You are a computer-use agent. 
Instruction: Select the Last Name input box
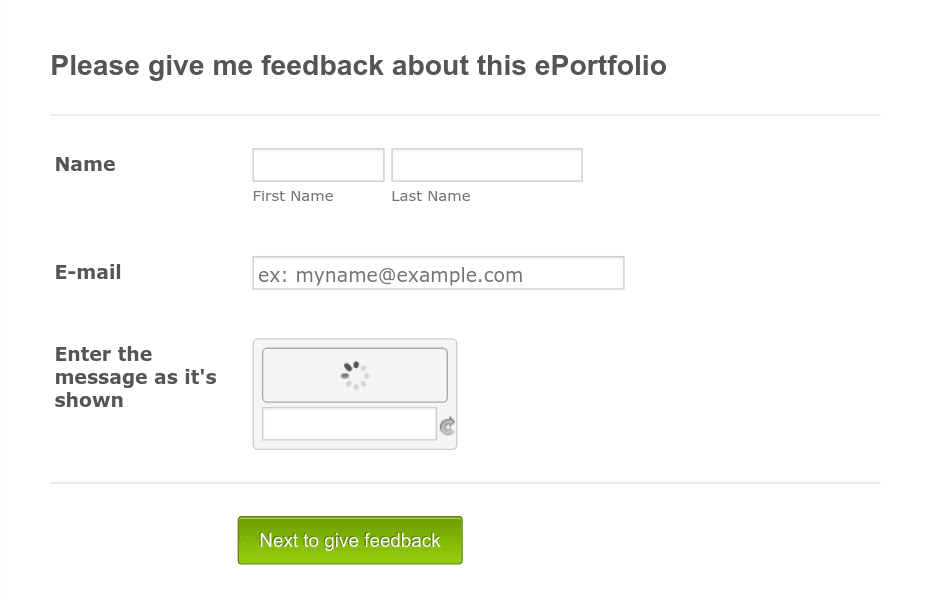[x=486, y=164]
